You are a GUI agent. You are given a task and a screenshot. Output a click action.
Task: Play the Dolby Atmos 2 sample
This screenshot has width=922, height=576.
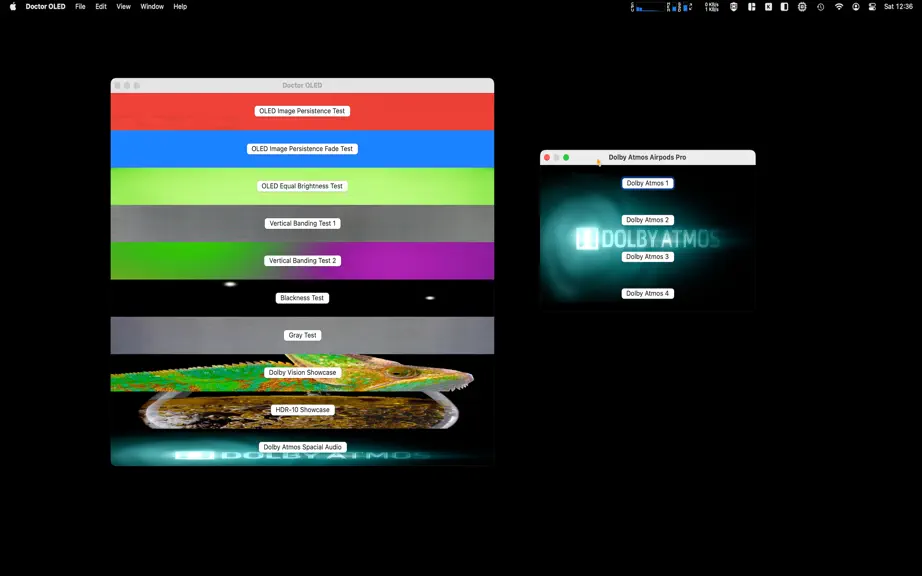coord(647,220)
